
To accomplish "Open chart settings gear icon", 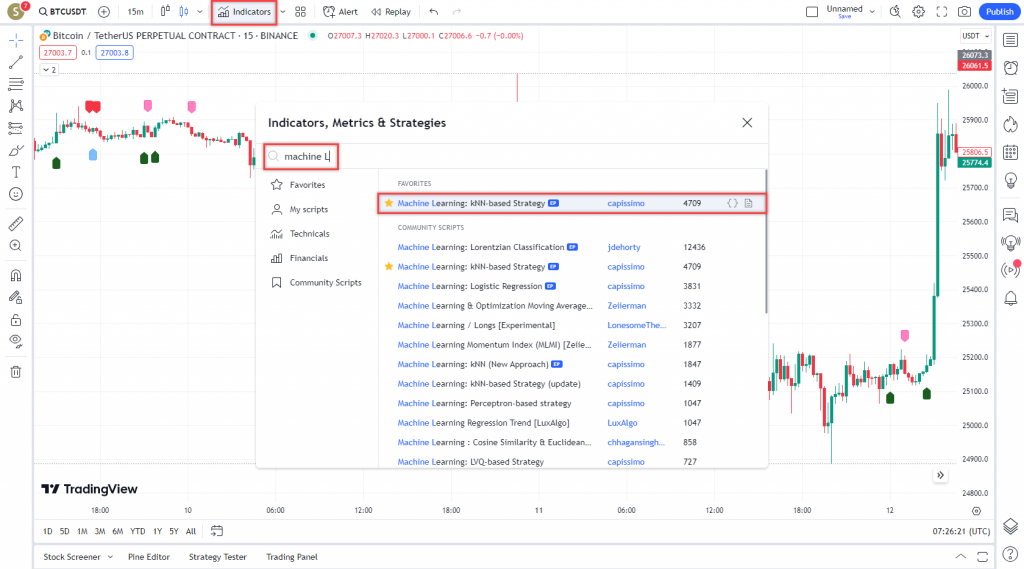I will coord(919,12).
